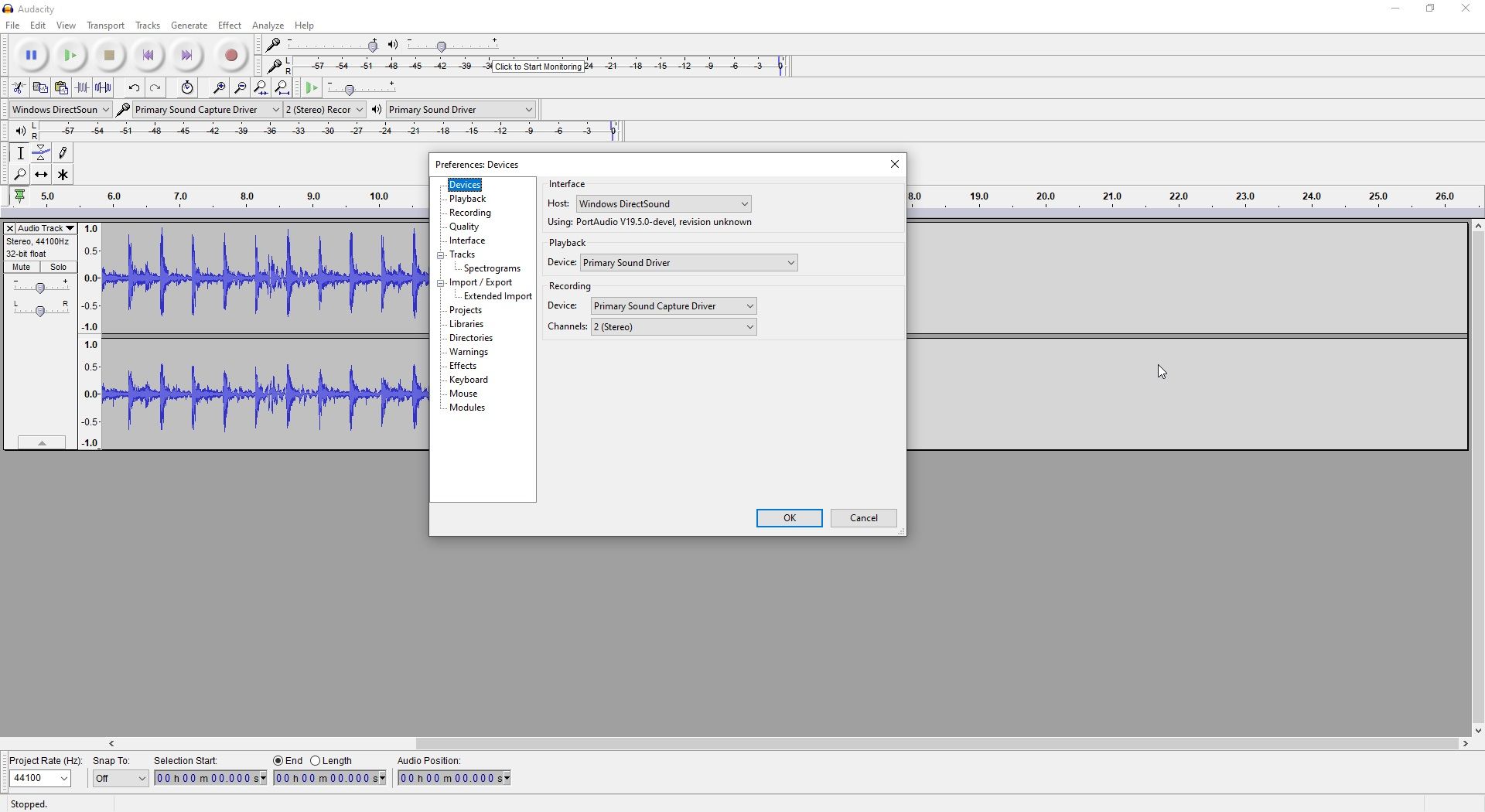Select the Draw pencil tool
The image size is (1485, 812).
(x=63, y=153)
